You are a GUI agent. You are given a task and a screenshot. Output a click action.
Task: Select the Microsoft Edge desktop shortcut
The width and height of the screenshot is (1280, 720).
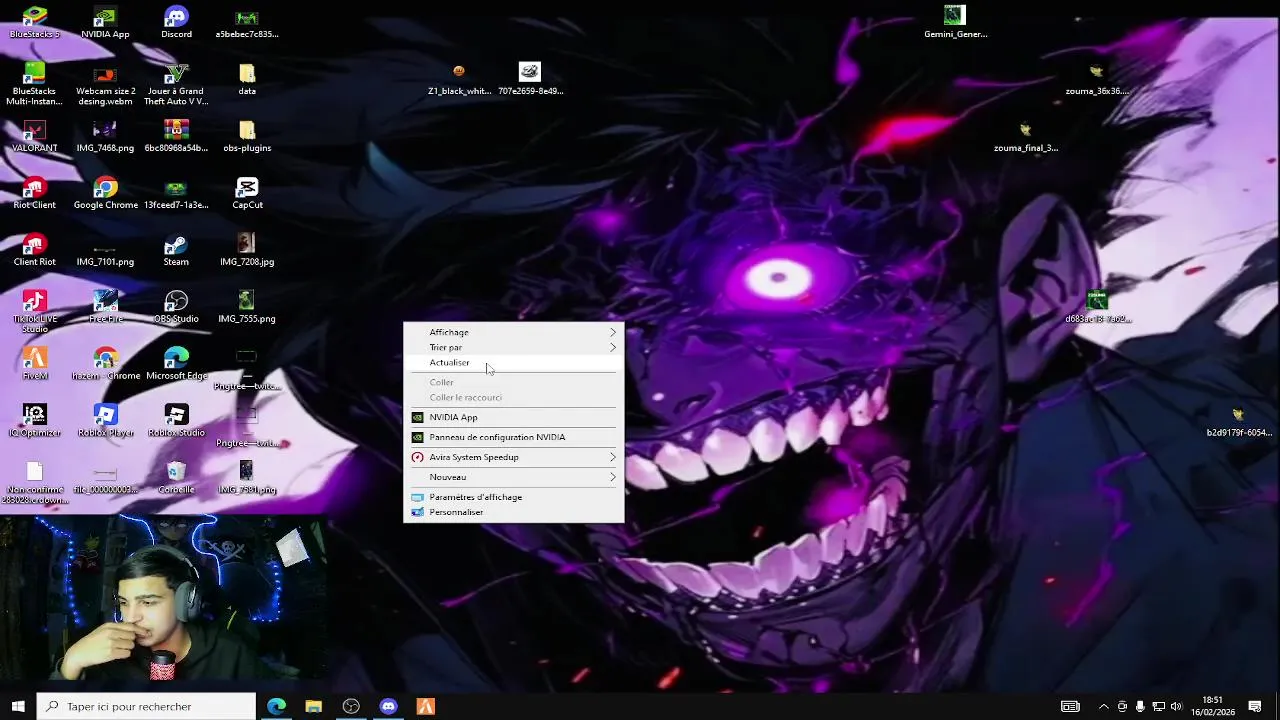176,364
